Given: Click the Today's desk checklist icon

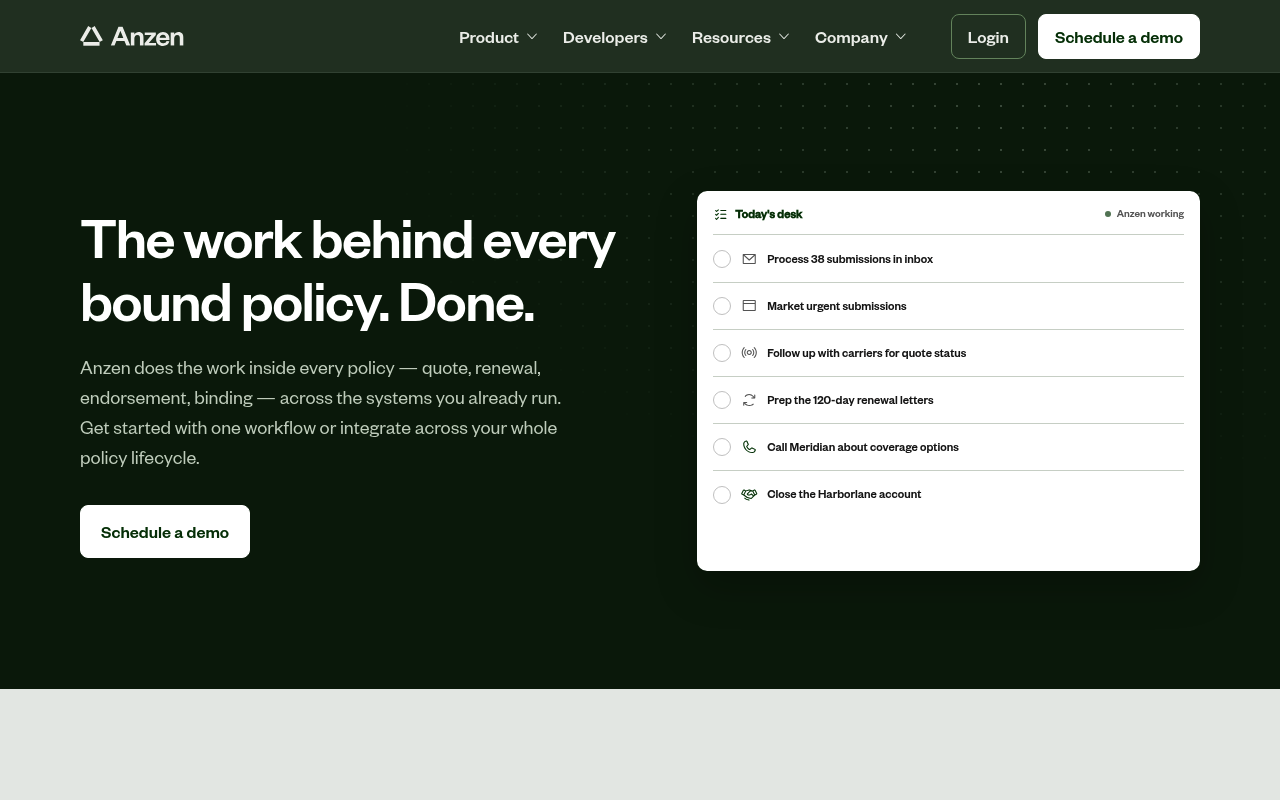Looking at the screenshot, I should click(x=721, y=214).
